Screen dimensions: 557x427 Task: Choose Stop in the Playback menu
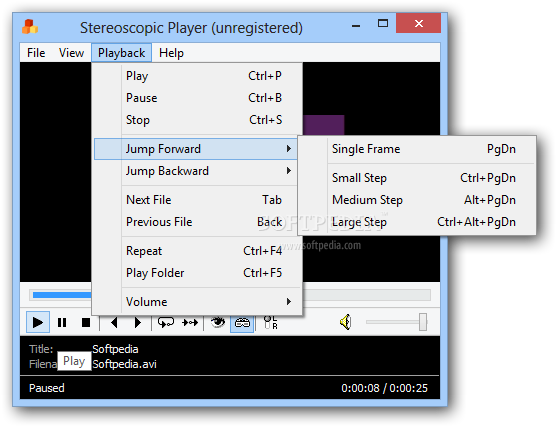point(196,120)
